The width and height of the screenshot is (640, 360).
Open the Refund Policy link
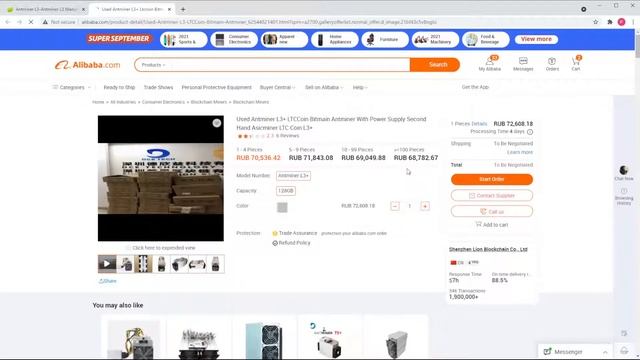291,243
